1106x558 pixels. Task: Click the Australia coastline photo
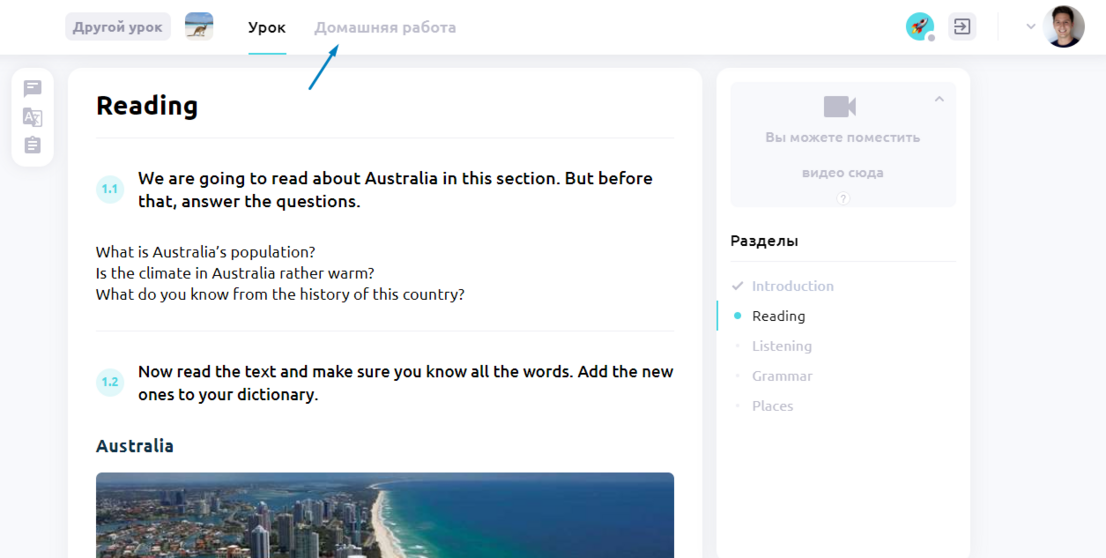(x=385, y=515)
